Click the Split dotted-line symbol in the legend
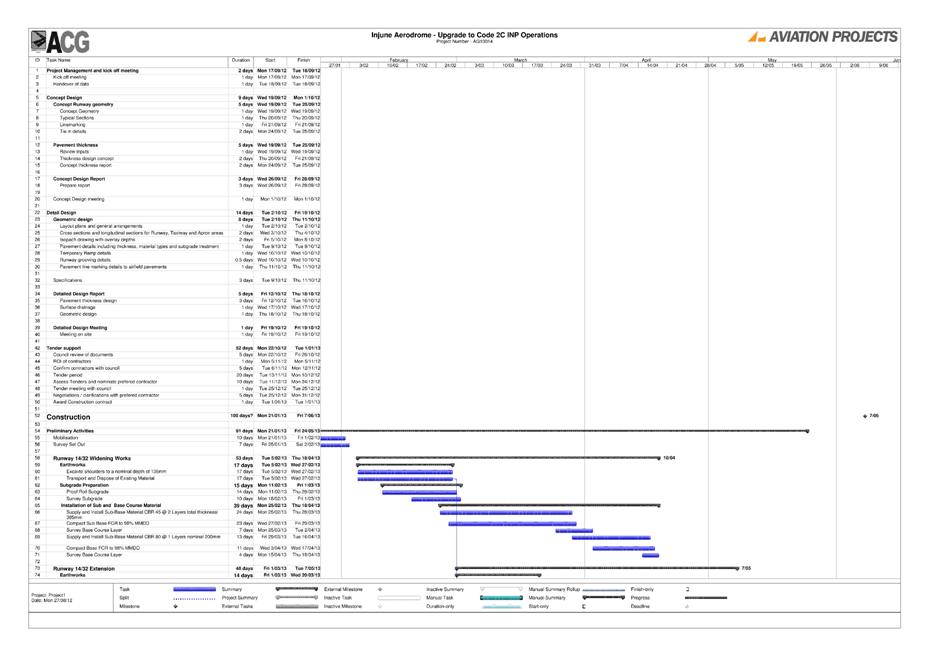Image resolution: width=928 pixels, height=656 pixels. coord(195,598)
